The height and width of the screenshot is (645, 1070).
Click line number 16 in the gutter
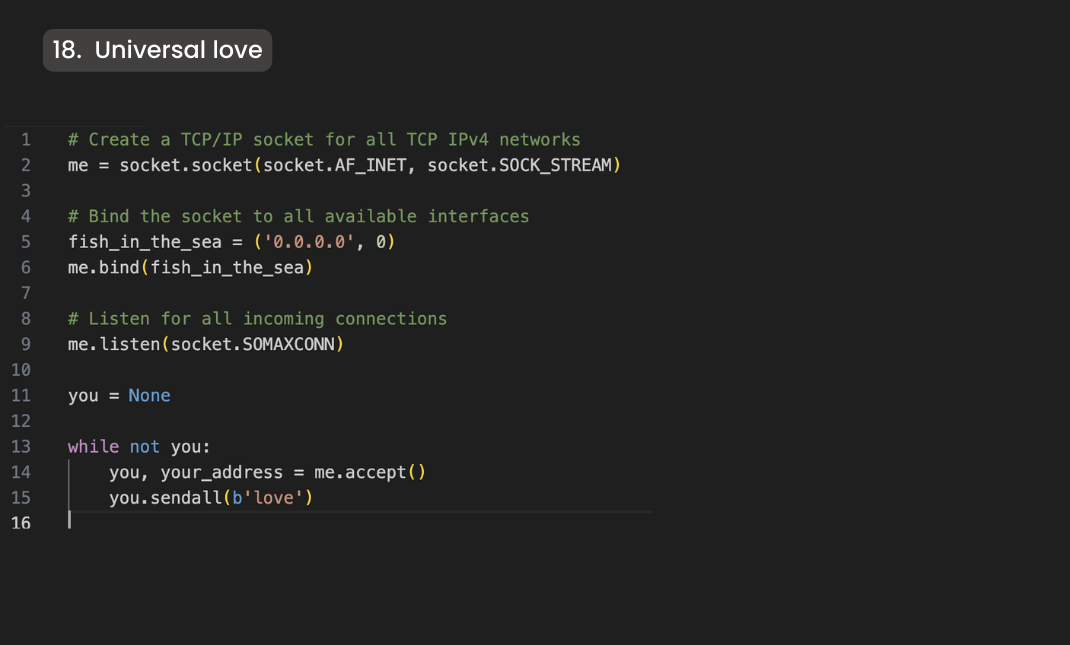21,524
